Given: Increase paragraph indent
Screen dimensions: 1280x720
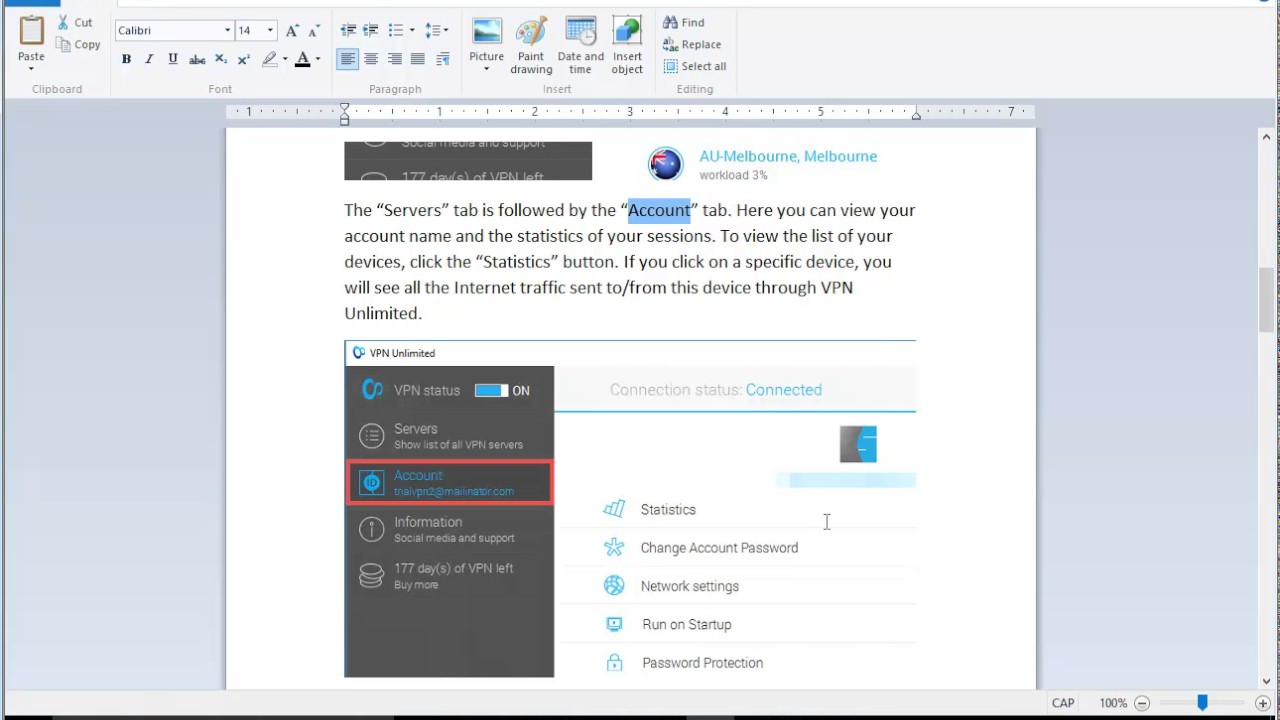Looking at the screenshot, I should click(371, 31).
